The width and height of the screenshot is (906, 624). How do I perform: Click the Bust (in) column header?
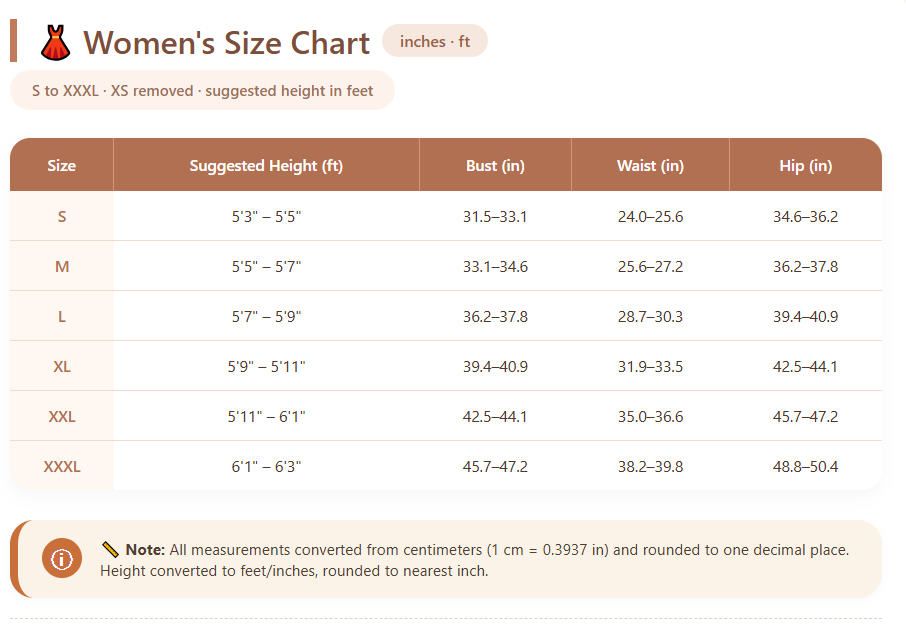pos(495,166)
